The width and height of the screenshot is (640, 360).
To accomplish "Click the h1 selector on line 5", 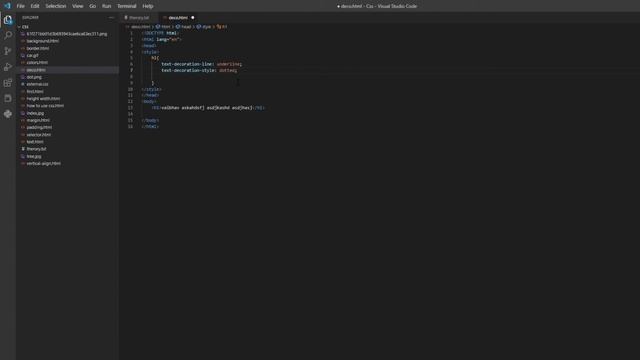I will pyautogui.click(x=154, y=58).
